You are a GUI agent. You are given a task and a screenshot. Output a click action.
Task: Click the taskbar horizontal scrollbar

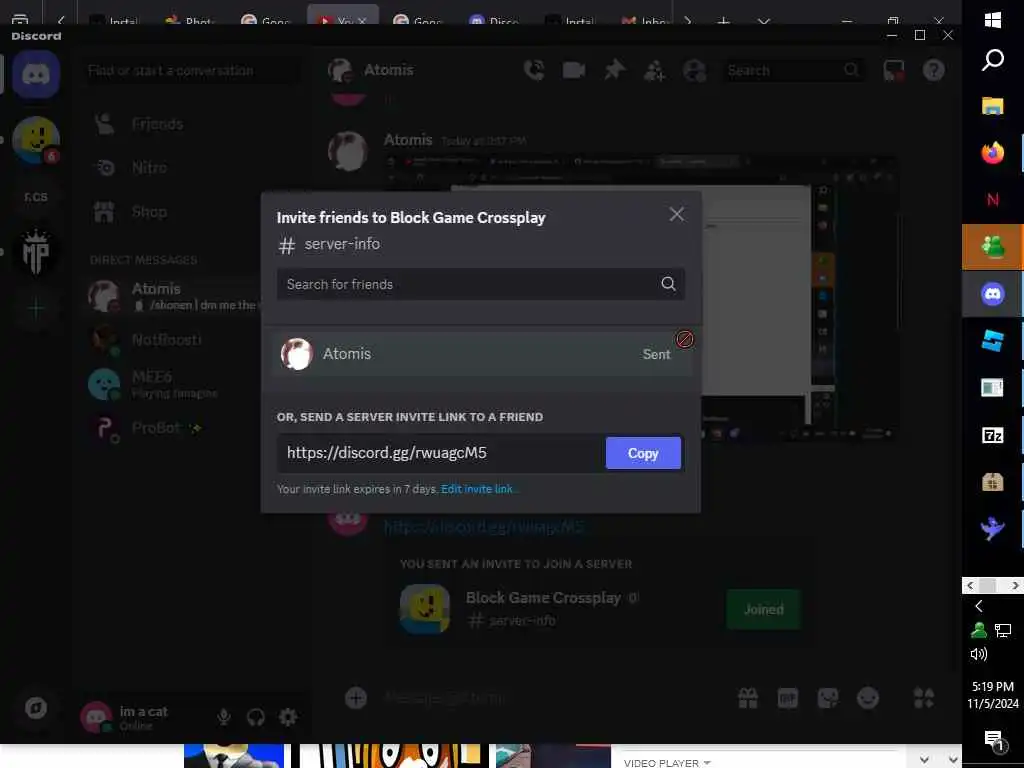click(992, 585)
